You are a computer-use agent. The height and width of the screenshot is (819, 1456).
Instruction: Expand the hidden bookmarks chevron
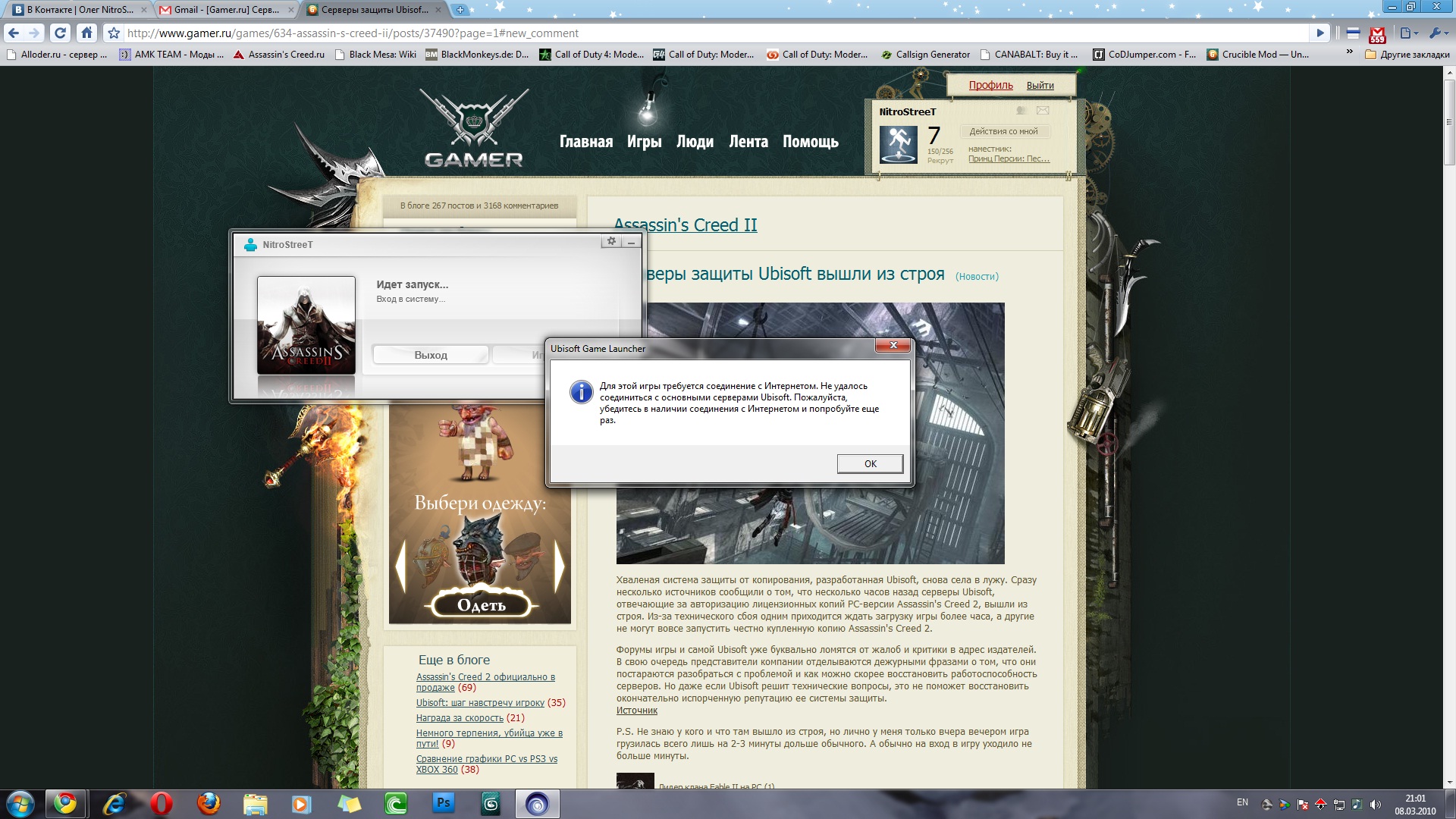1349,52
